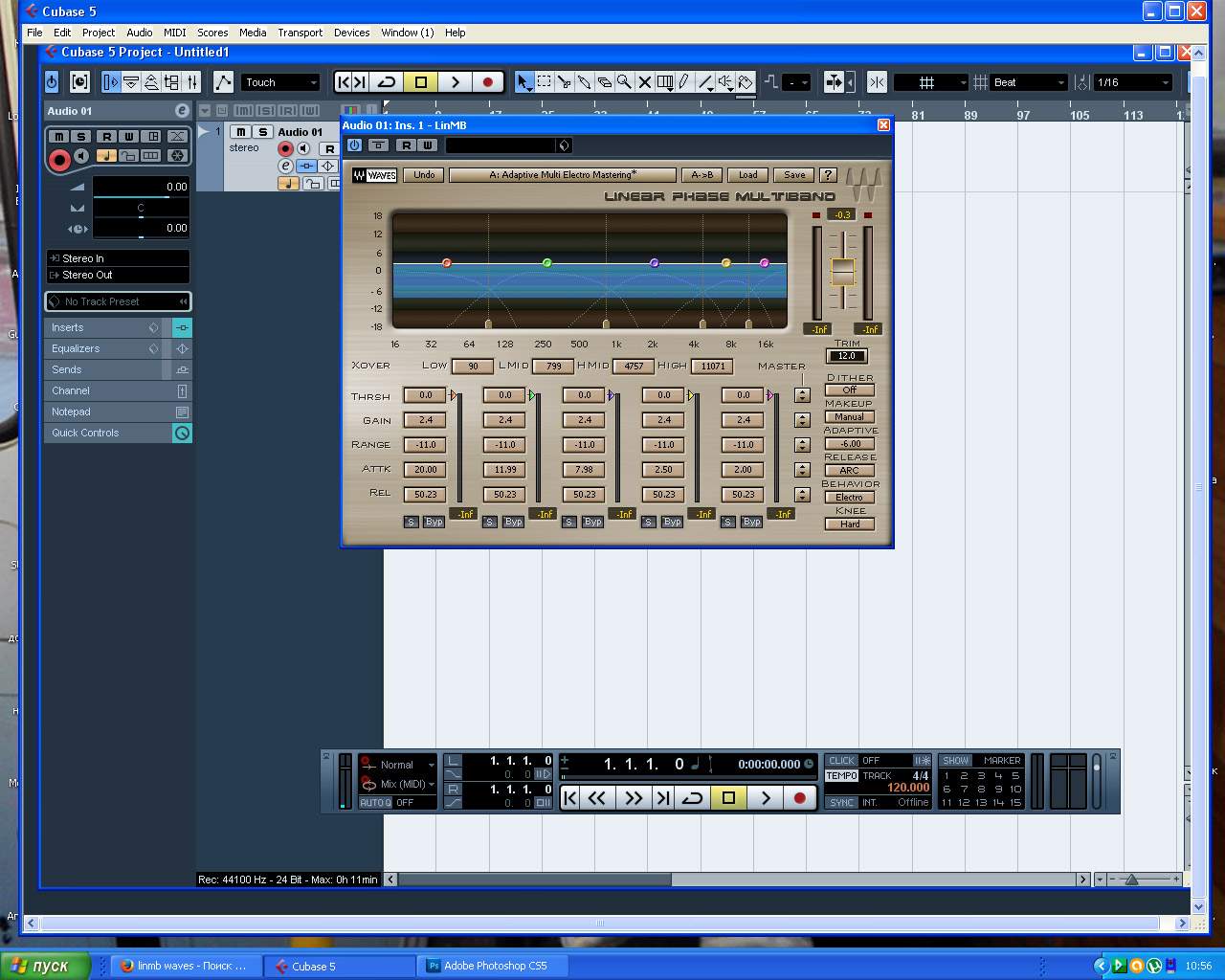The height and width of the screenshot is (980, 1225).
Task: Open the Touch automation mode dropdown
Action: pyautogui.click(x=280, y=82)
